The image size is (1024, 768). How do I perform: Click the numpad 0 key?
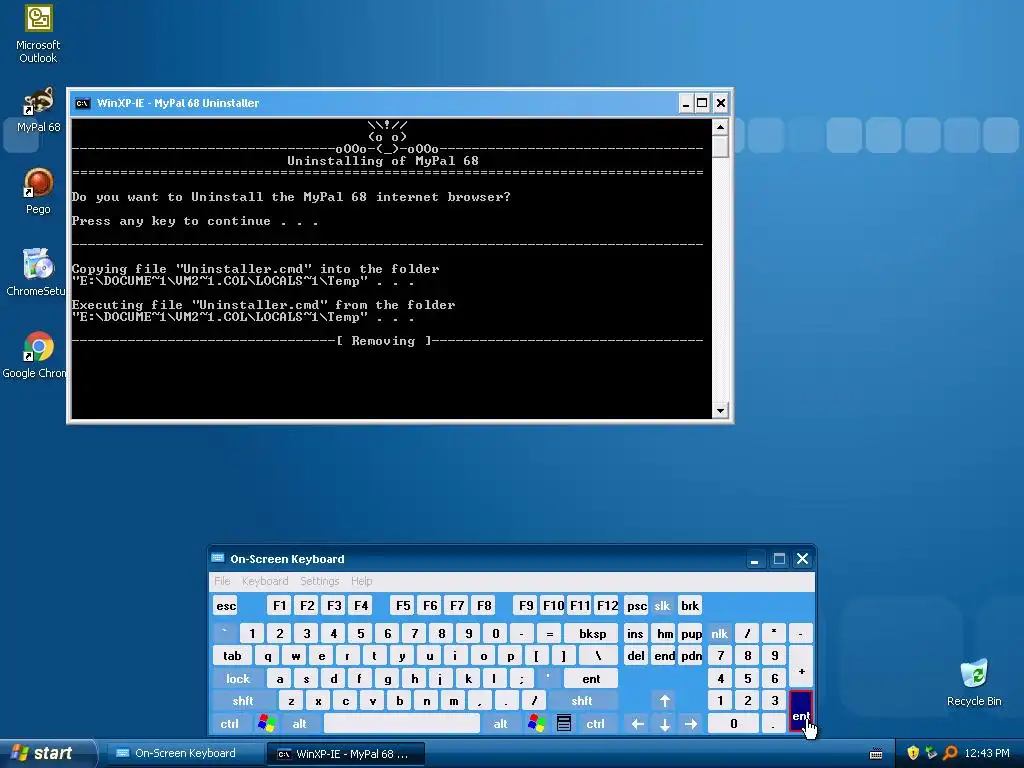[x=733, y=724]
